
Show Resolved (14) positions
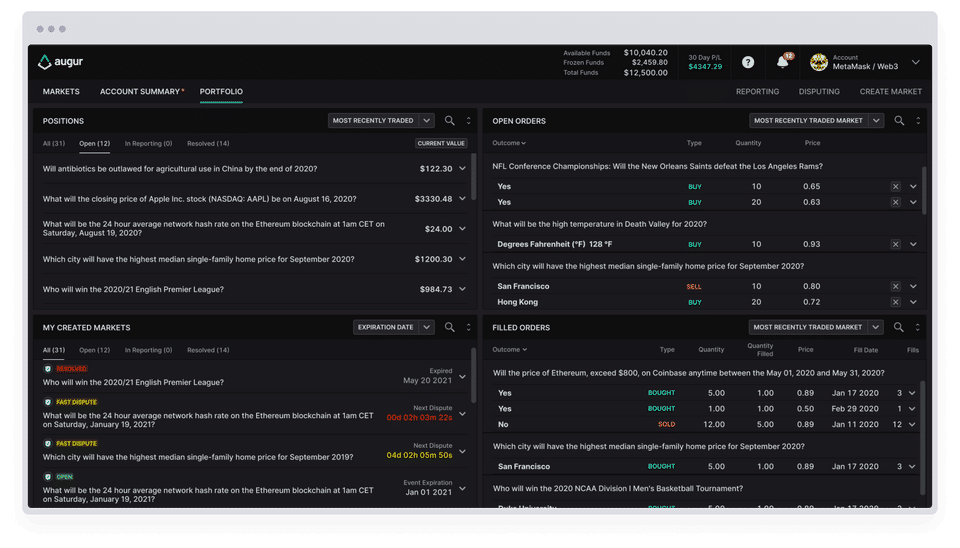point(208,143)
